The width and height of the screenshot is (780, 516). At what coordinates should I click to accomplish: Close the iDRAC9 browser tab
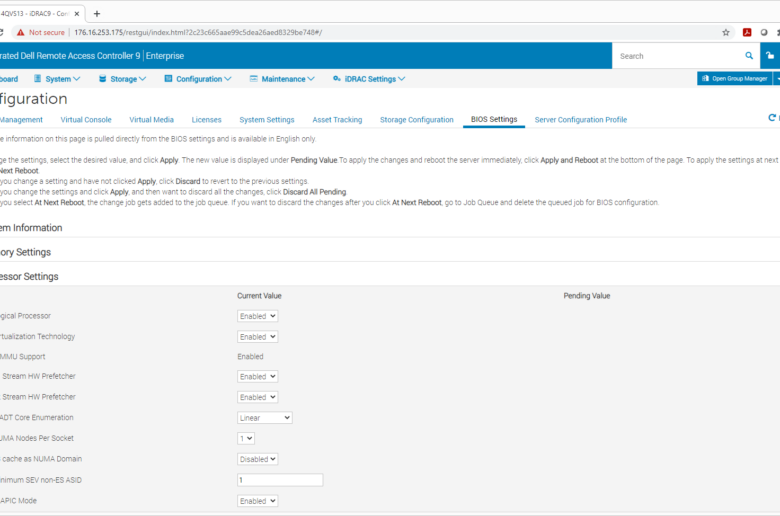77,14
